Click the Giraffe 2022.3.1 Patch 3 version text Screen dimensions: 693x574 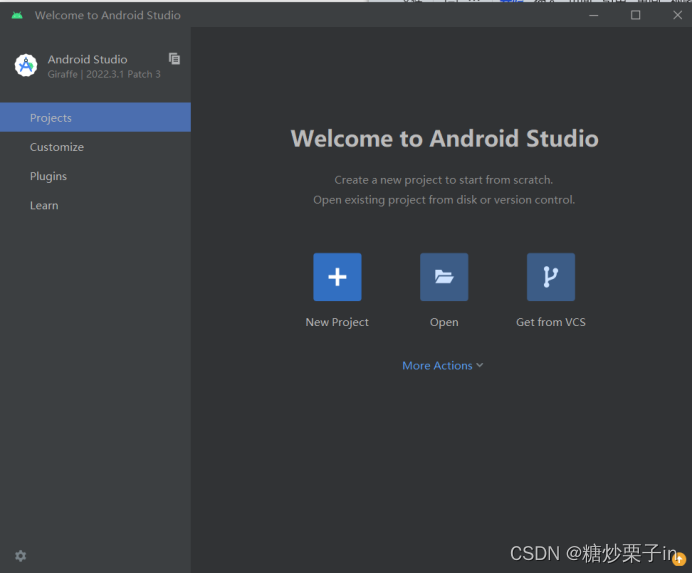click(x=104, y=74)
